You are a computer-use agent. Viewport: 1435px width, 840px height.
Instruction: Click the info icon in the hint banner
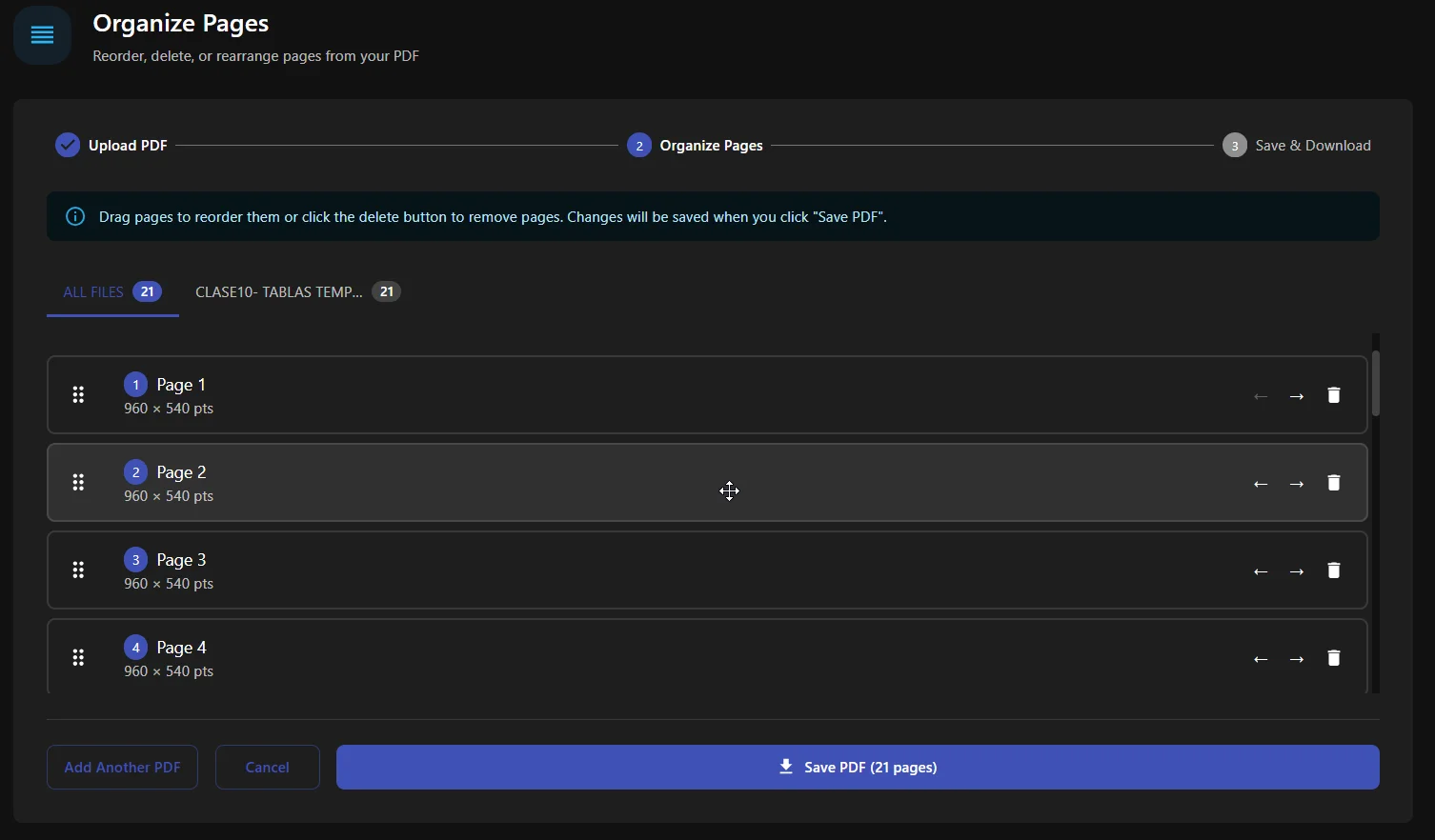click(x=75, y=216)
